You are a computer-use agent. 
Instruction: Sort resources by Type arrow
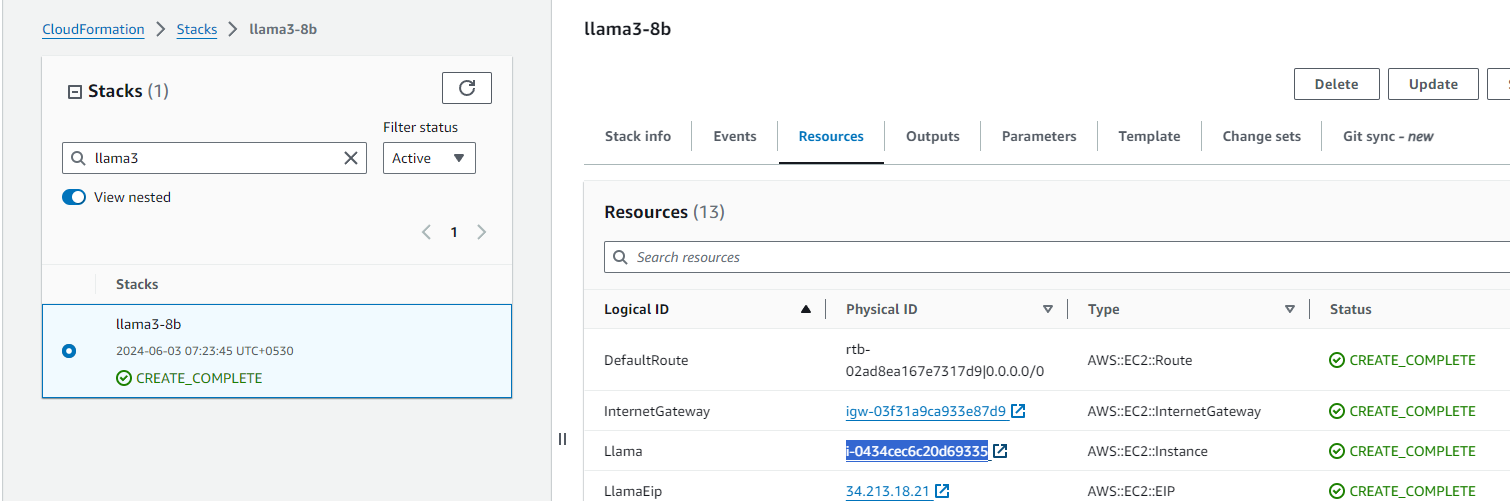1290,310
